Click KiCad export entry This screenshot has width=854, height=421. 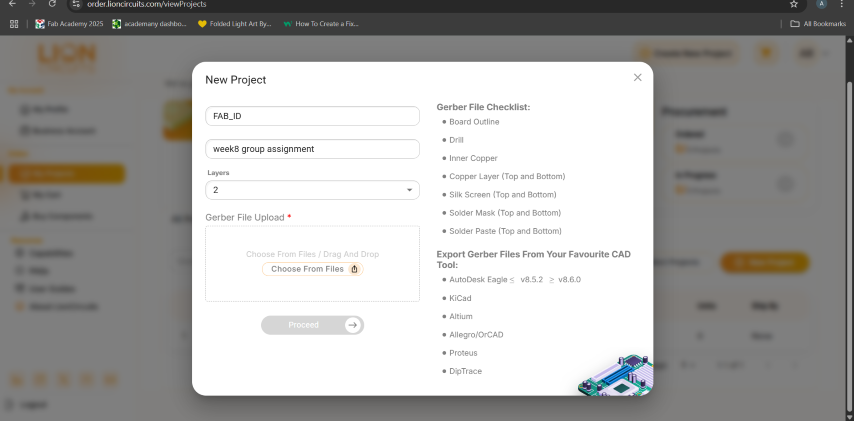click(460, 298)
